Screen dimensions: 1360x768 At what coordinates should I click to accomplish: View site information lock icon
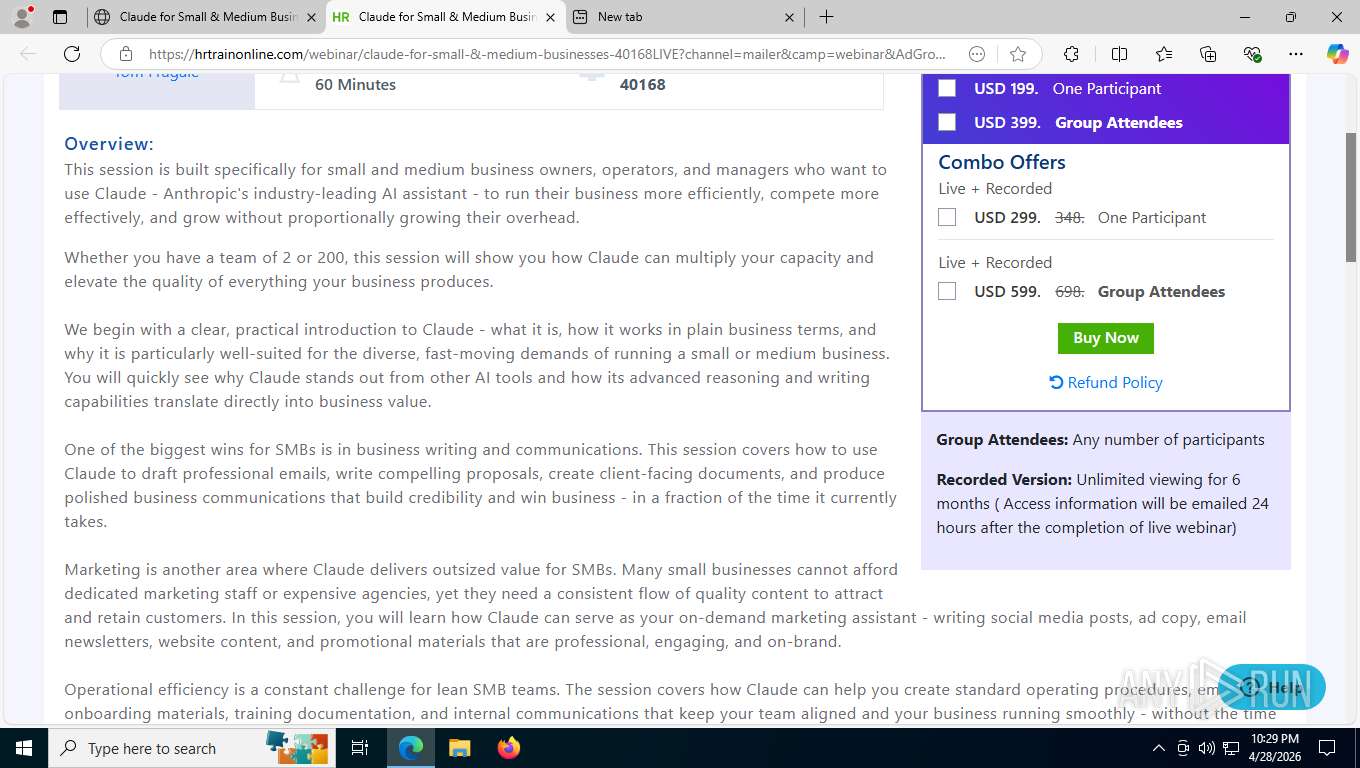(126, 54)
